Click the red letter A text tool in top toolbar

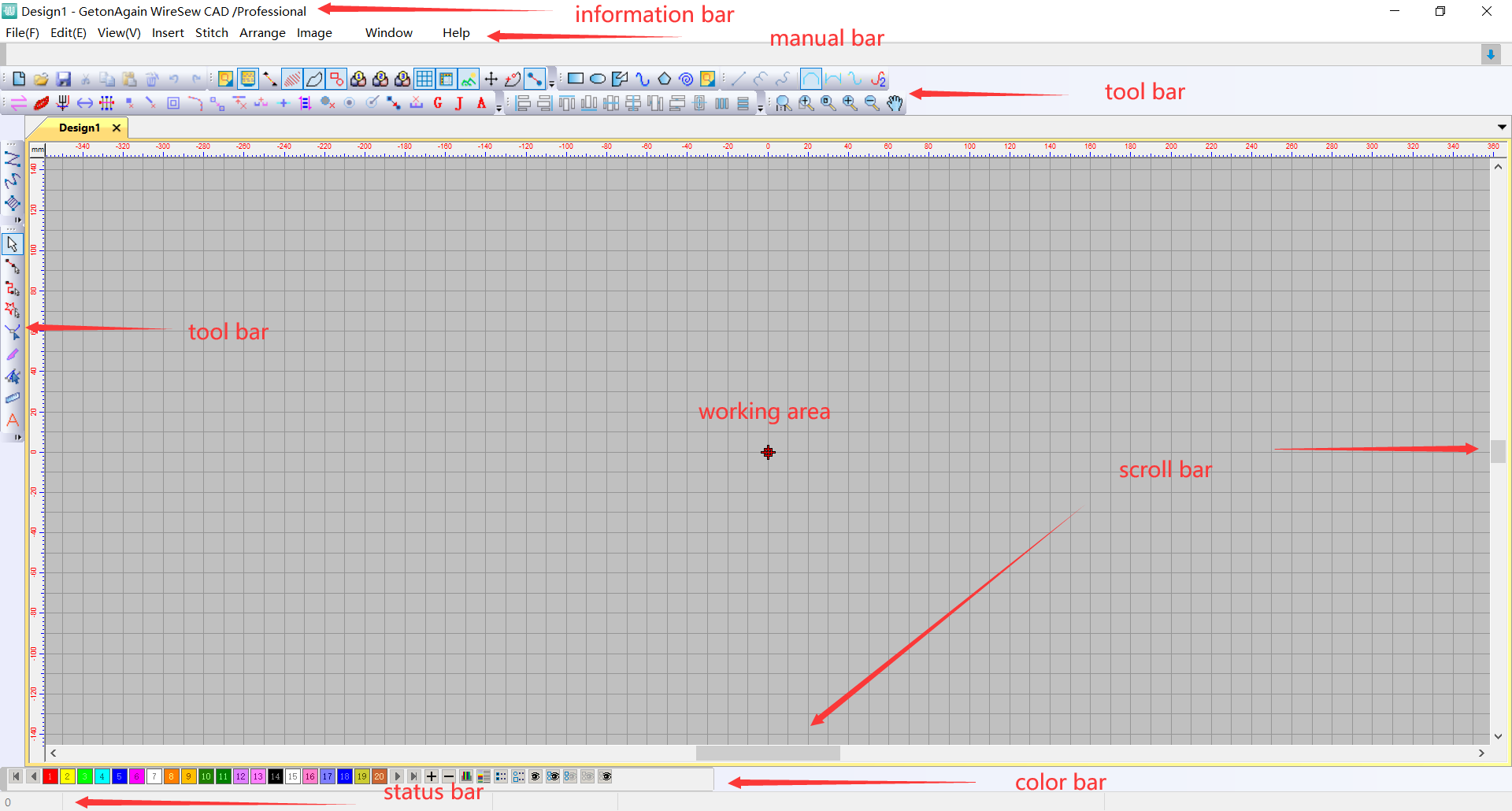coord(481,103)
